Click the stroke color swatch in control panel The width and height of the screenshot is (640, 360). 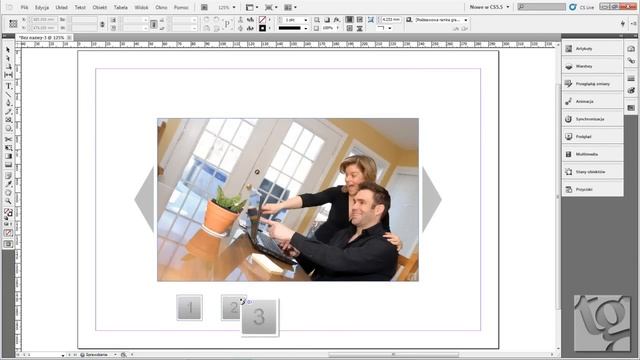[x=262, y=28]
